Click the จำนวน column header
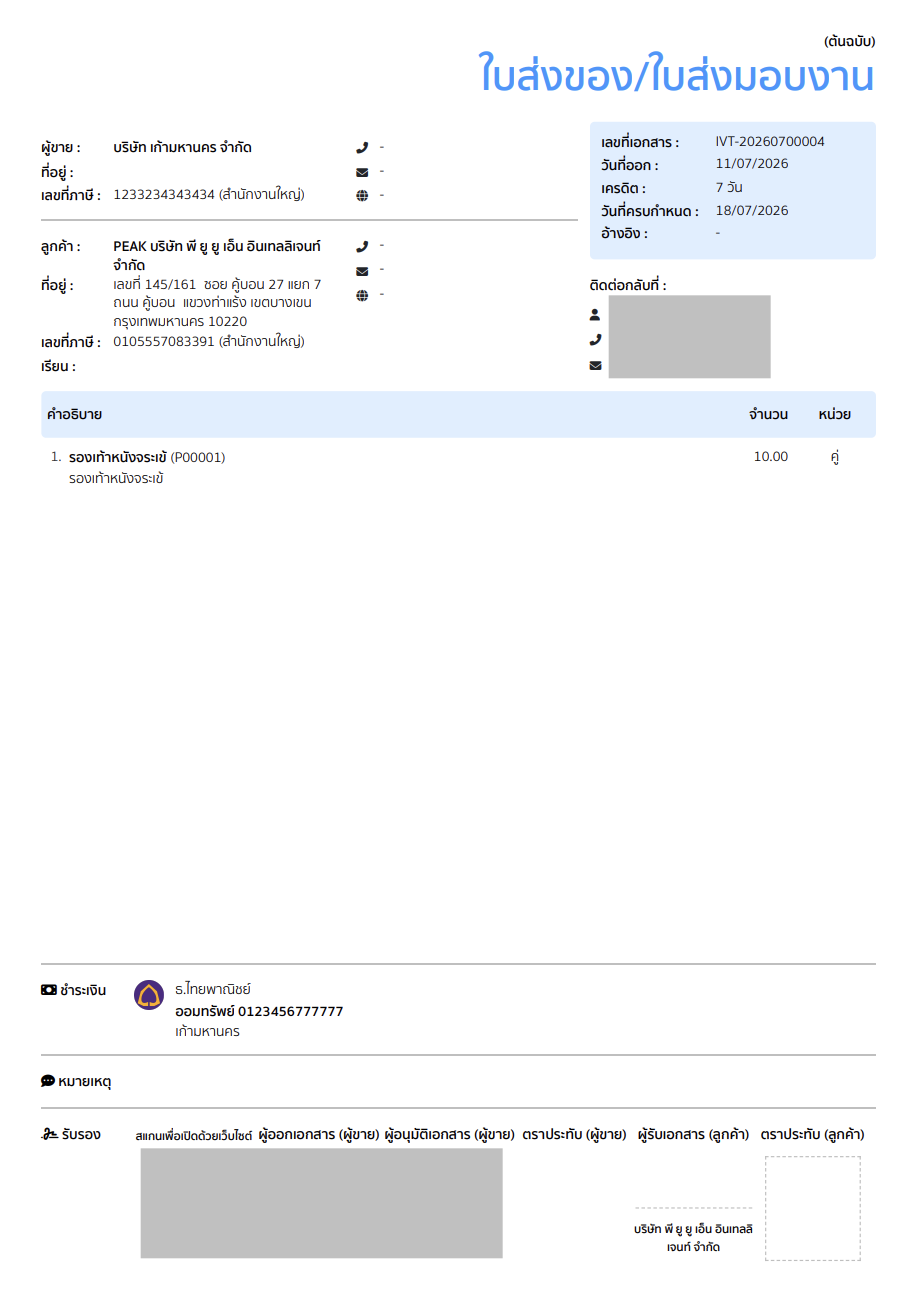Screen dimensions: 920x1304 click(x=768, y=414)
